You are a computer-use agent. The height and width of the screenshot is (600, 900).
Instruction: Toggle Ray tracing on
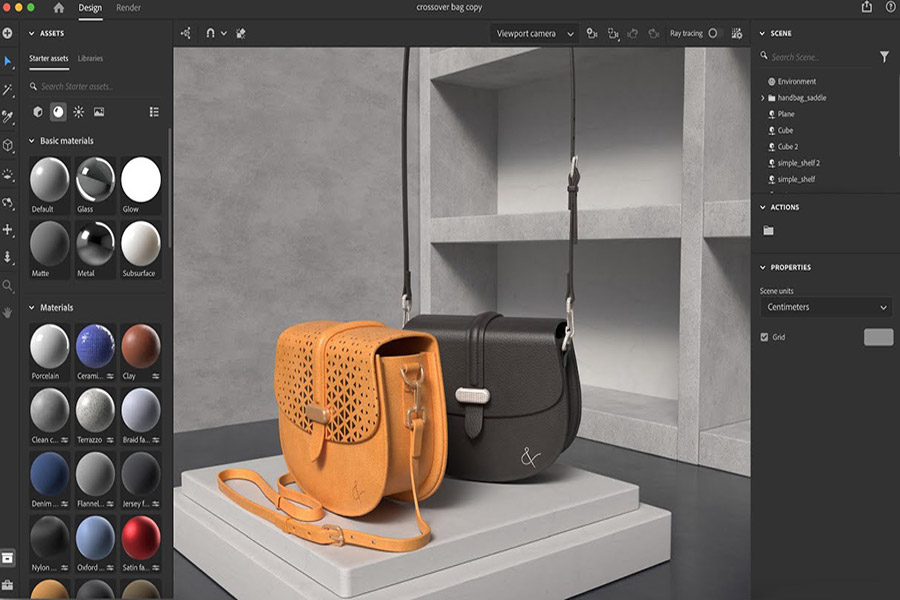point(713,33)
